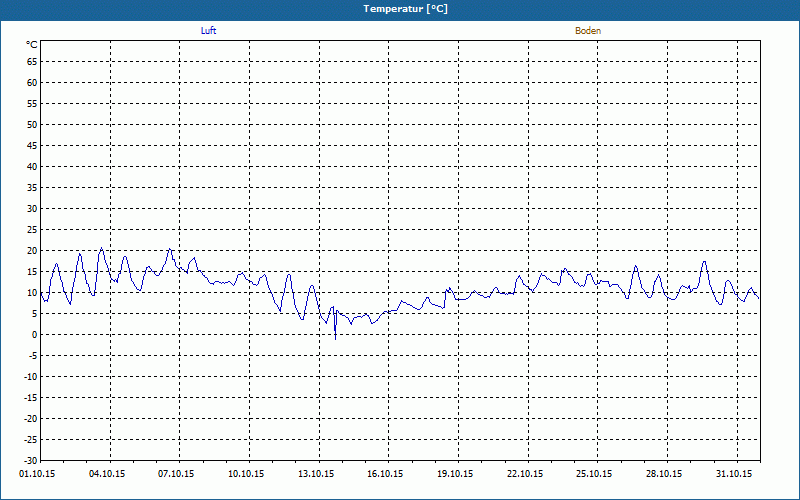800x500 pixels.
Task: Click the 60 axis value
Action: (x=32, y=83)
